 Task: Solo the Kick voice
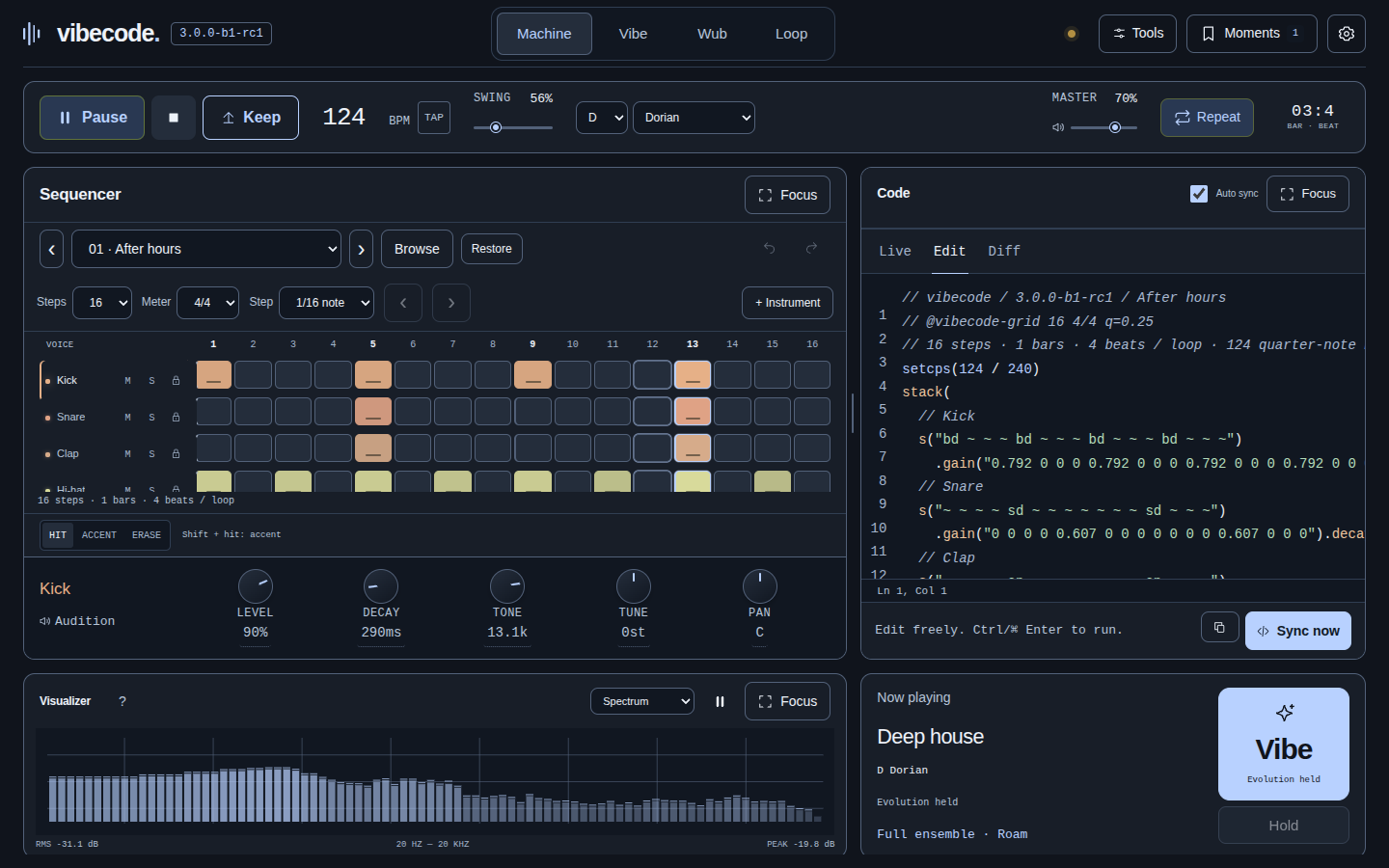[x=151, y=381]
